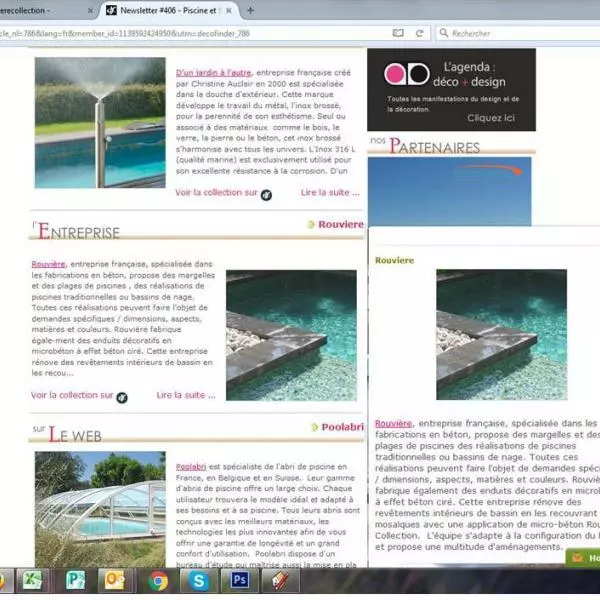Open Skype from the taskbar
600x600 pixels.
coord(200,580)
